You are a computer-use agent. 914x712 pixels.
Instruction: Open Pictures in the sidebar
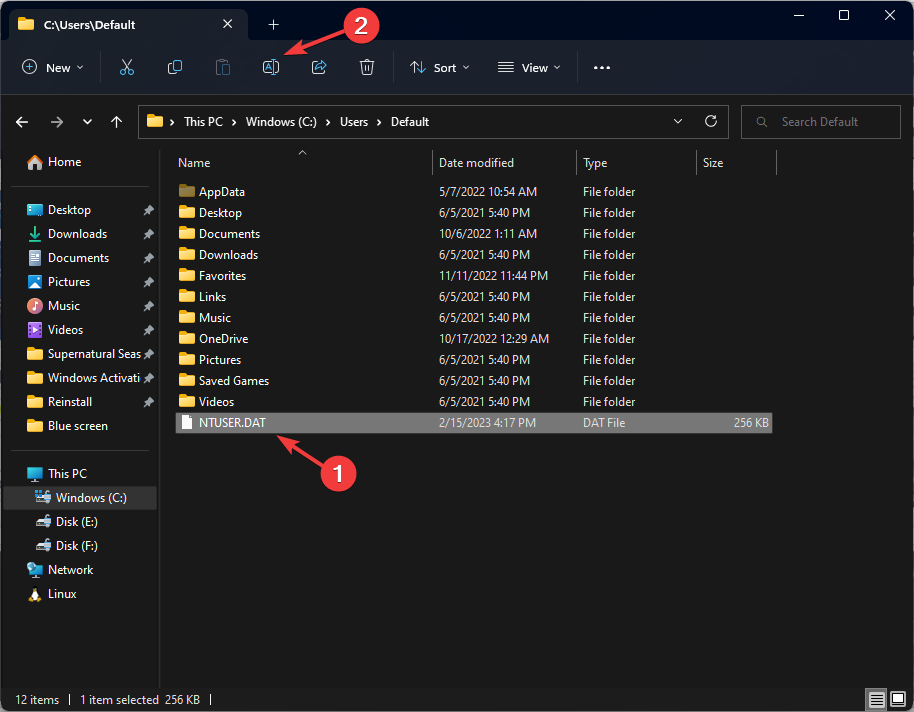pos(58,282)
